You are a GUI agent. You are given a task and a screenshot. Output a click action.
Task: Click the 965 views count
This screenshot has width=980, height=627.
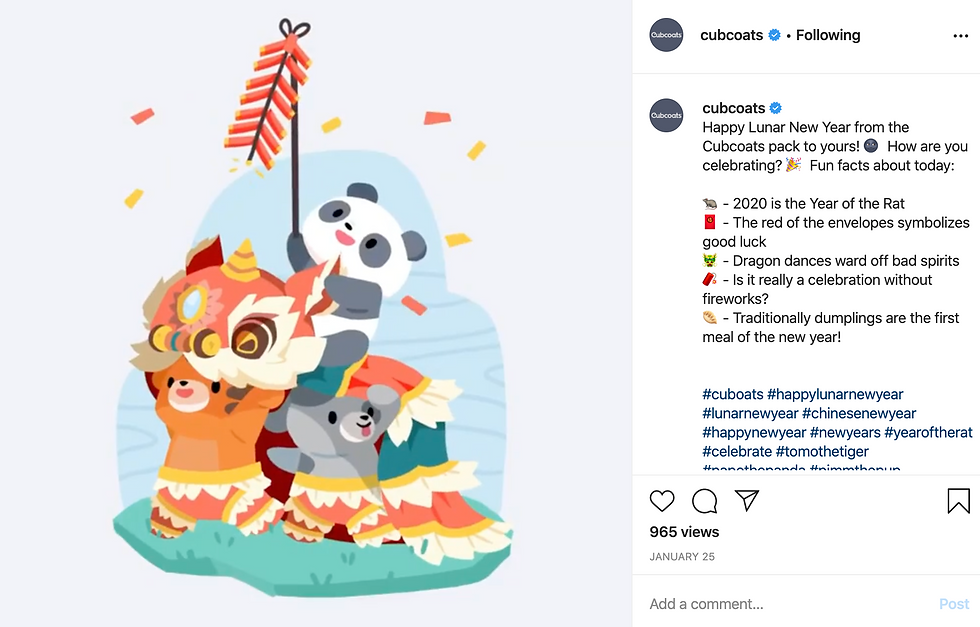pyautogui.click(x=684, y=532)
